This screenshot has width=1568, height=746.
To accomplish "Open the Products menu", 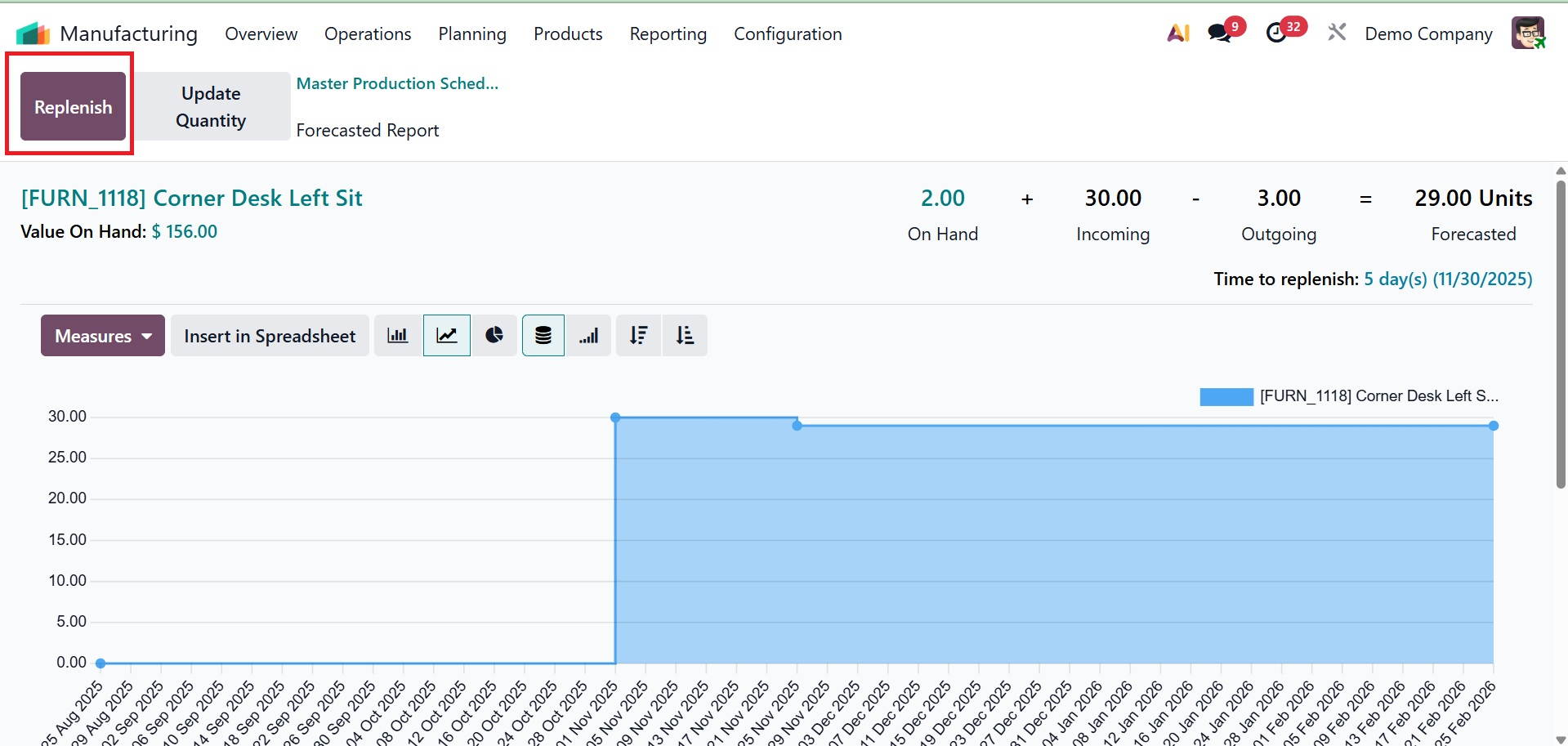I will pyautogui.click(x=568, y=34).
